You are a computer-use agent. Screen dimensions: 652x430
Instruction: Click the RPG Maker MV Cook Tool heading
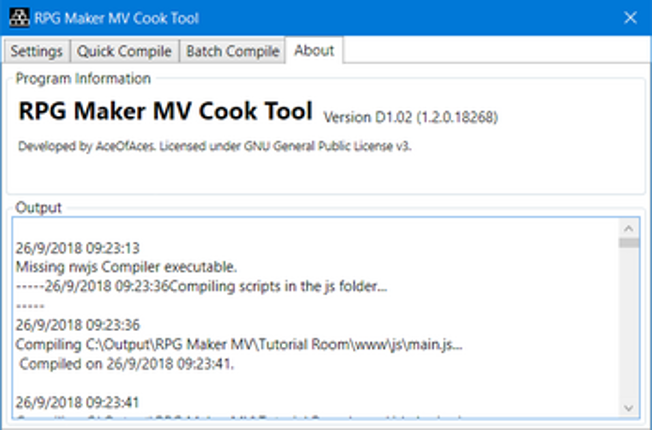click(165, 111)
